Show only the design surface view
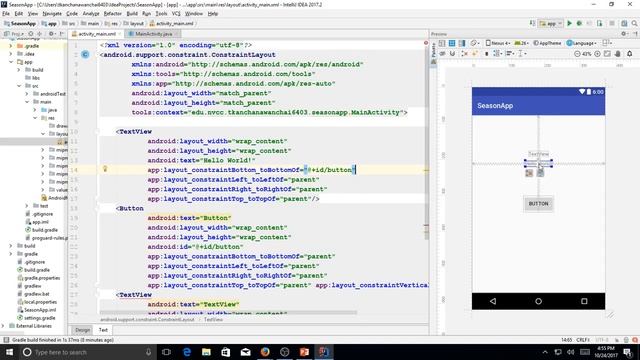 coord(442,43)
